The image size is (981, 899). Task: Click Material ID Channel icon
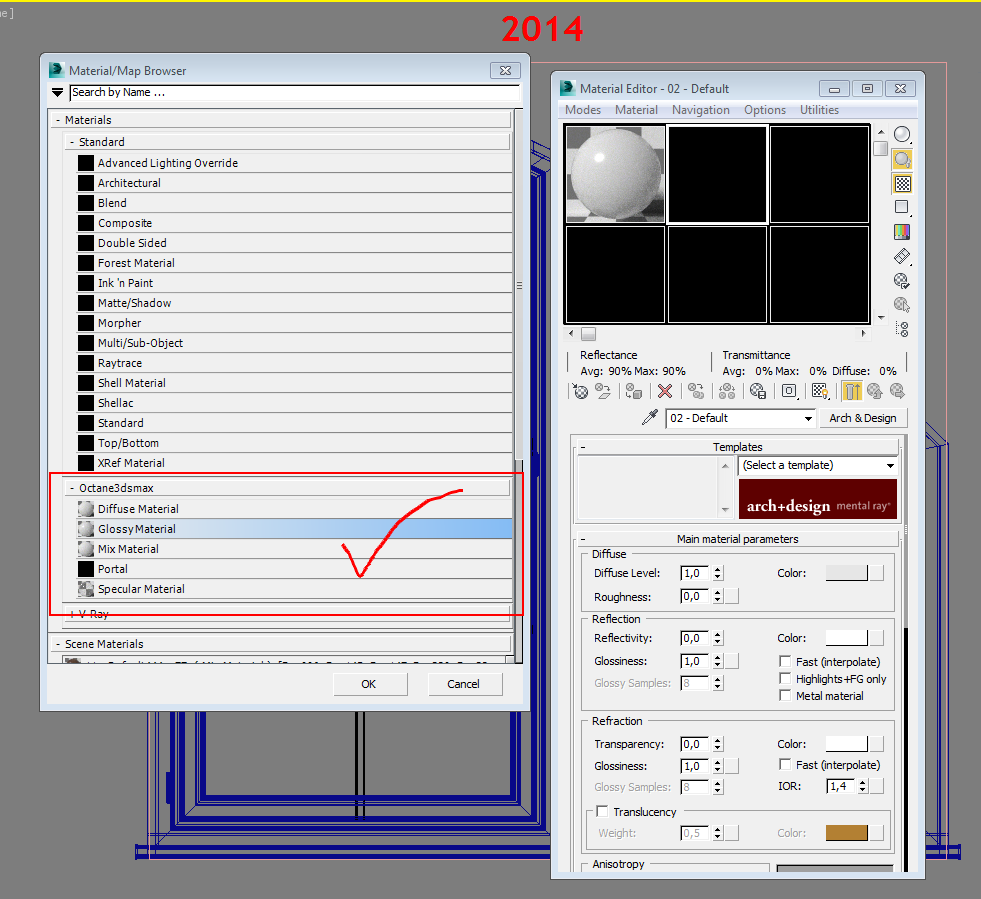789,392
